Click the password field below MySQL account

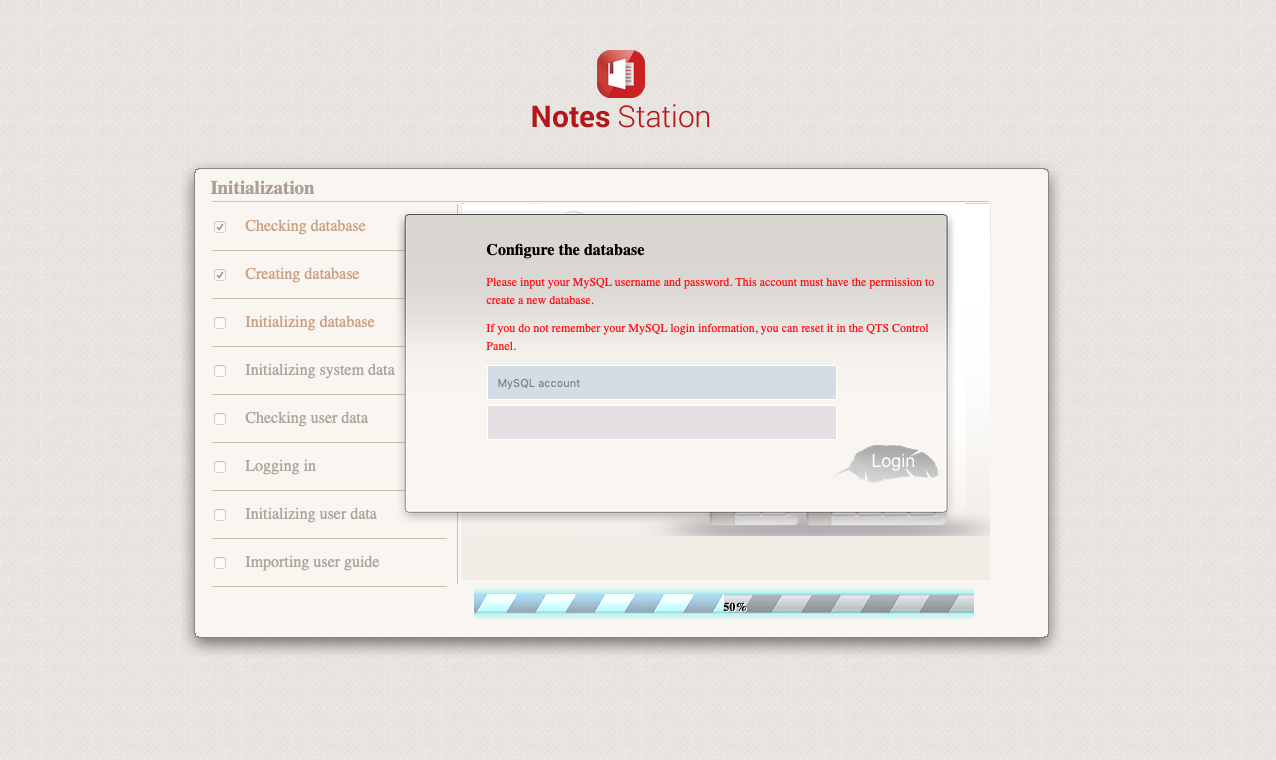point(661,422)
